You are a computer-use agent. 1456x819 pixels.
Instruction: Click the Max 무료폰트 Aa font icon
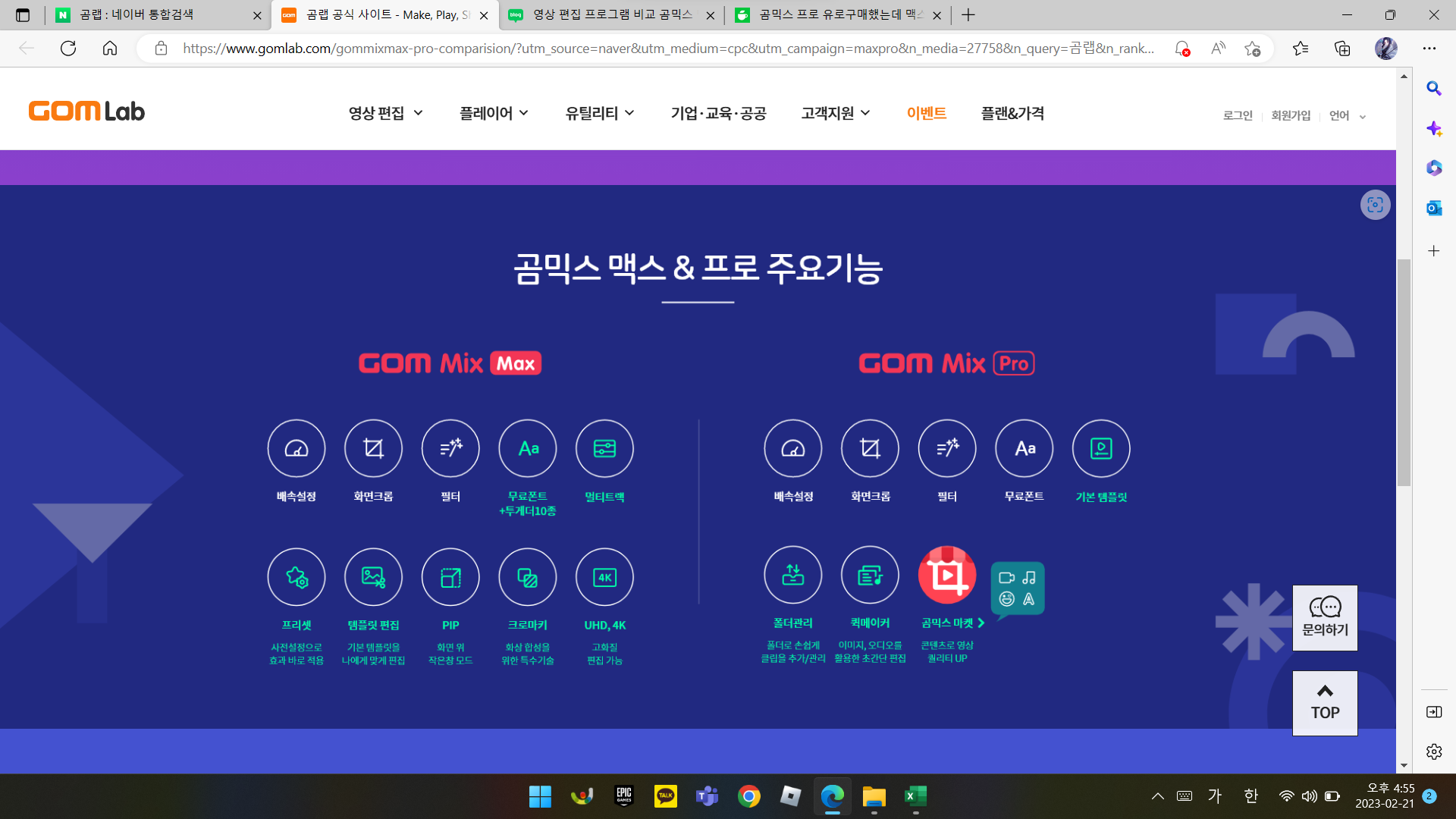[x=528, y=448]
